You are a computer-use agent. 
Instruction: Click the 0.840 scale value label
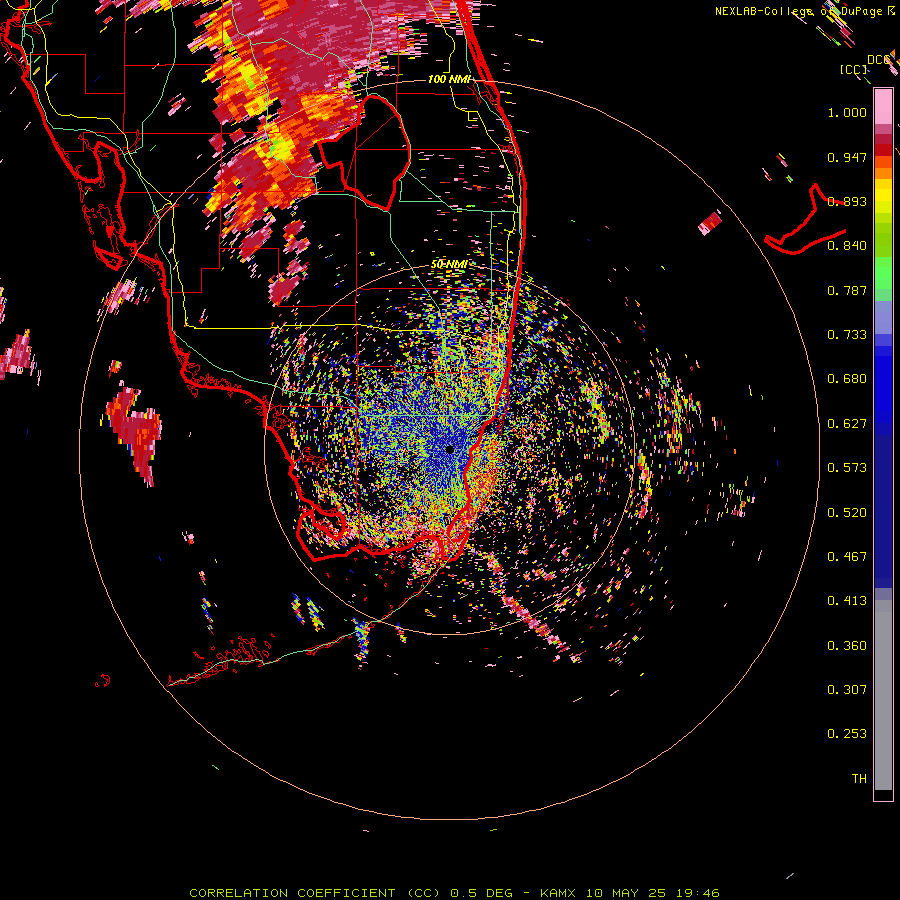tap(847, 246)
